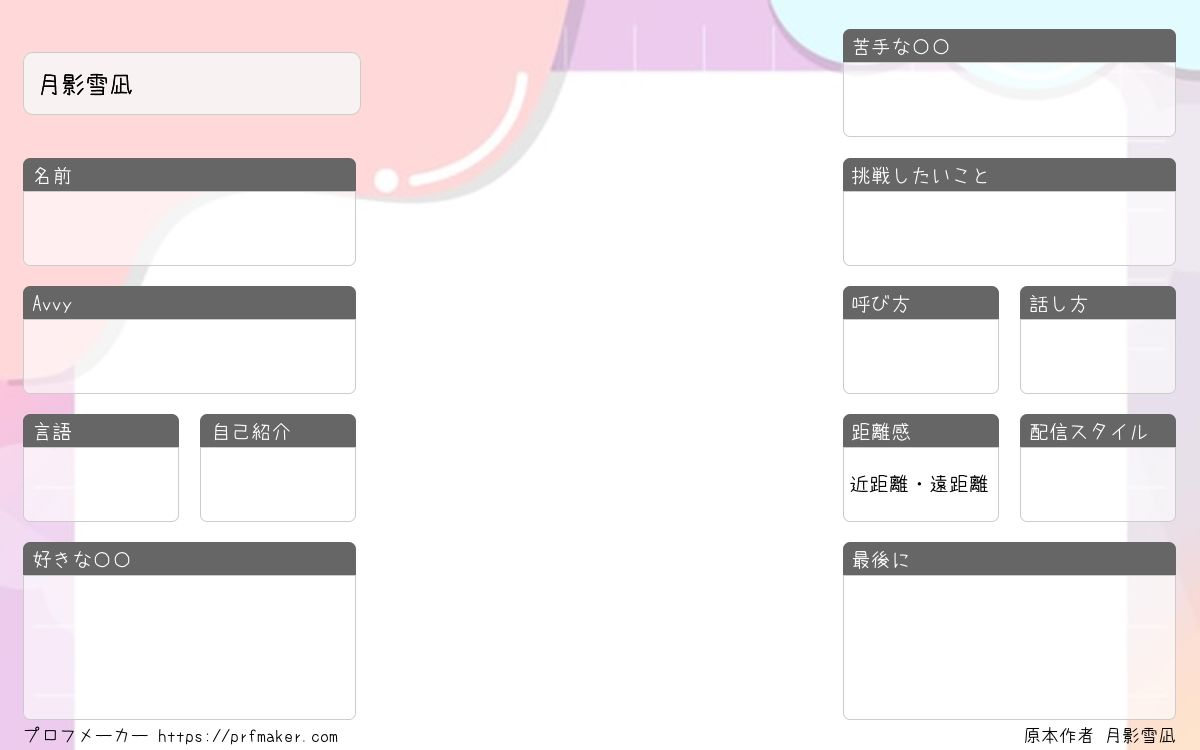Screen dimensions: 1200x750
Task: Click the 言語 field box
Action: coord(101,484)
